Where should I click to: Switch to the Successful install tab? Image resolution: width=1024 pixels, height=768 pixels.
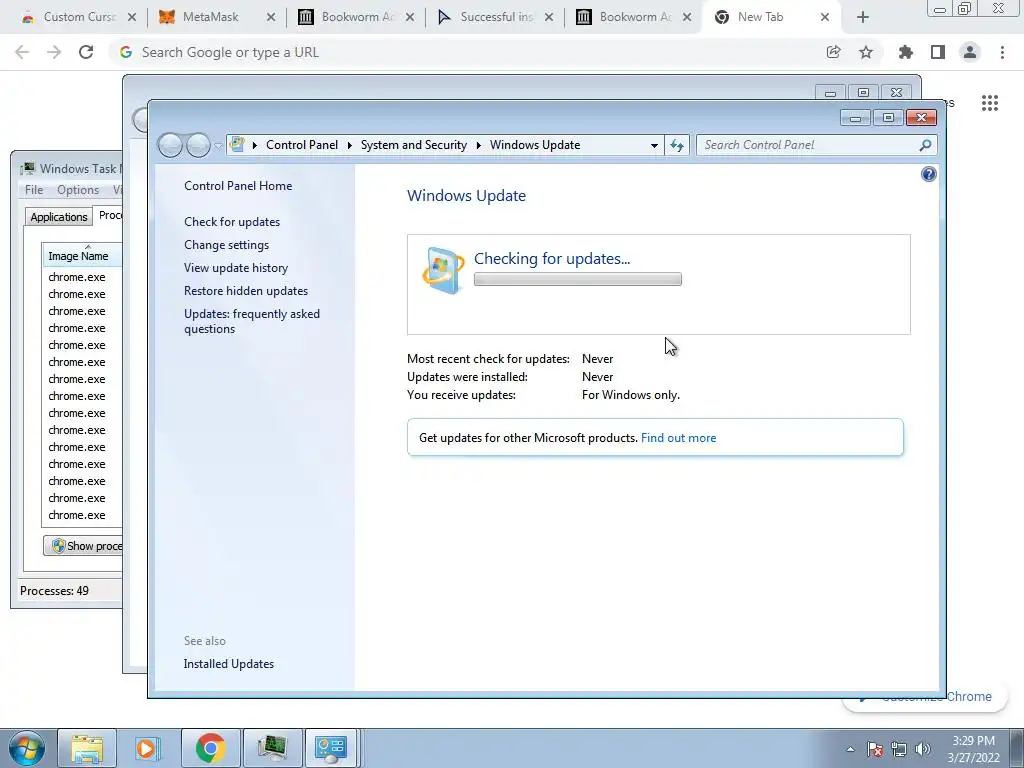(496, 17)
